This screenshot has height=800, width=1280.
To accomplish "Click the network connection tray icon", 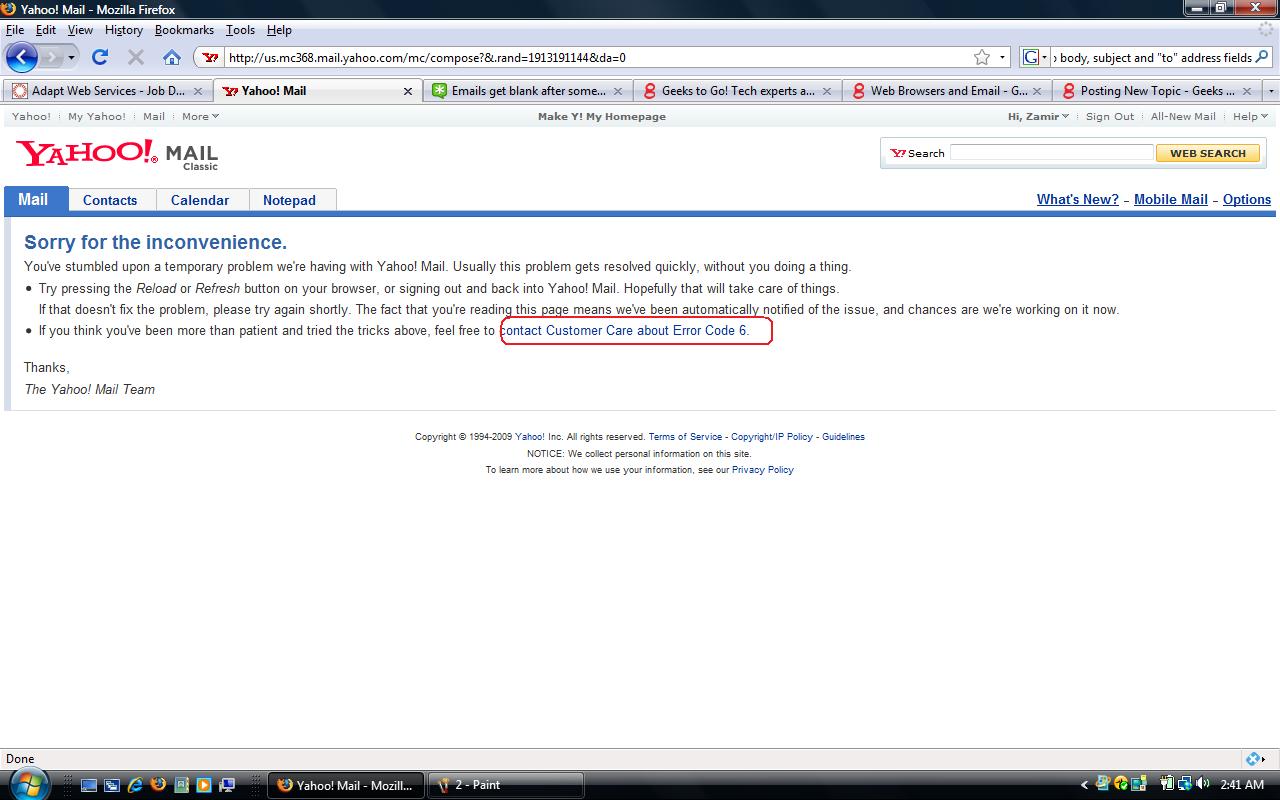I will click(x=1185, y=784).
